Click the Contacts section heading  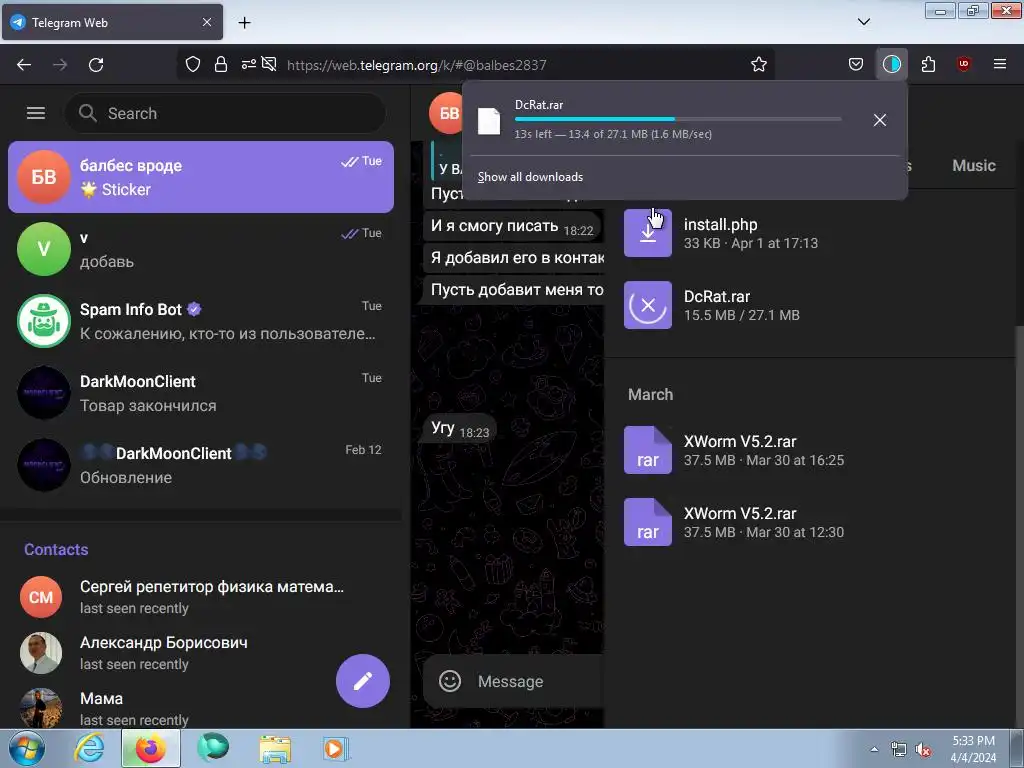(x=56, y=549)
